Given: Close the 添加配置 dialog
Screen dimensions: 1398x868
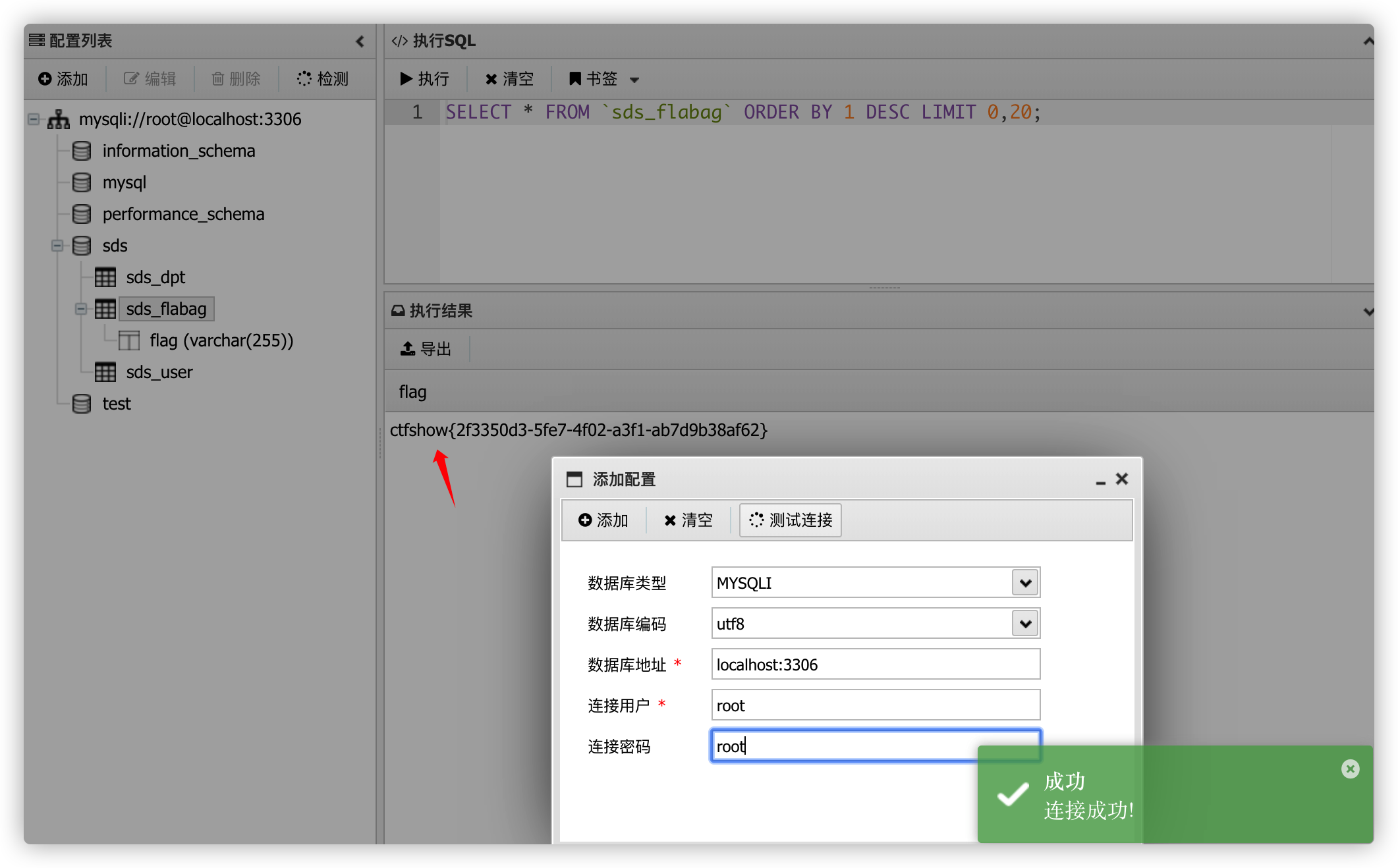Looking at the screenshot, I should click(x=1122, y=479).
